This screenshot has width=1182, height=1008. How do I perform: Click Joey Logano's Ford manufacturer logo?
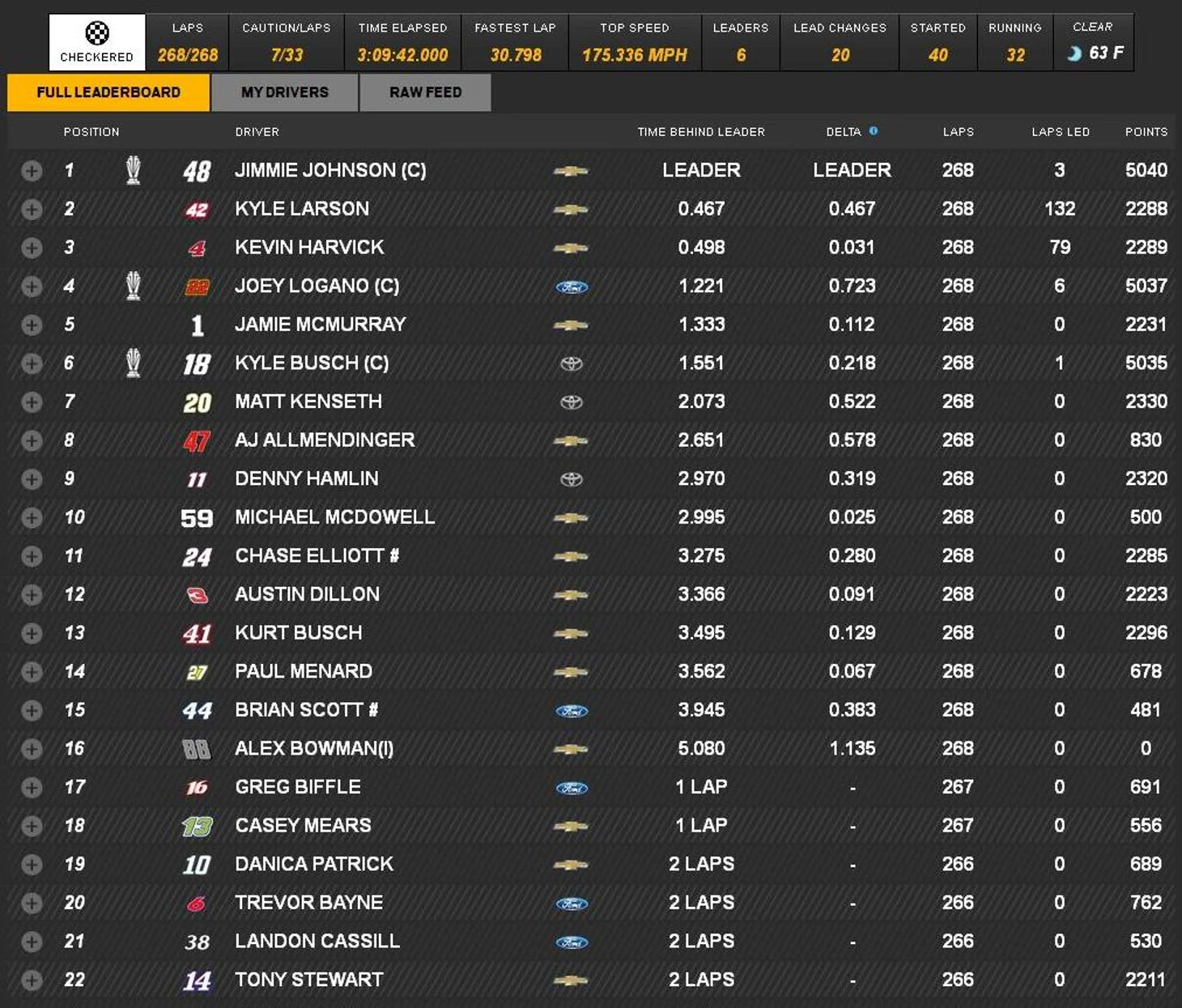tap(572, 287)
